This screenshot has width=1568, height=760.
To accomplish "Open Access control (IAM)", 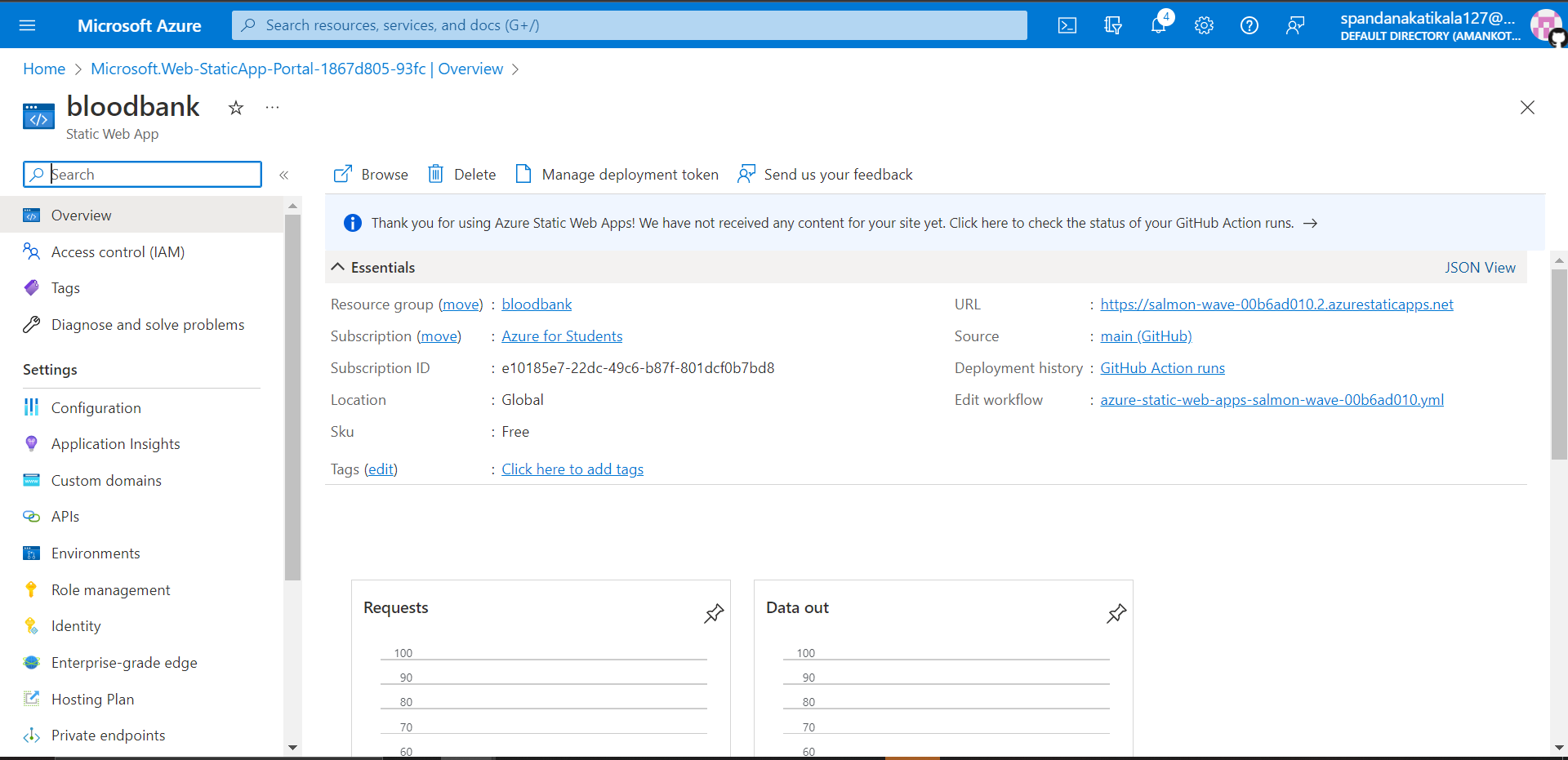I will point(117,251).
